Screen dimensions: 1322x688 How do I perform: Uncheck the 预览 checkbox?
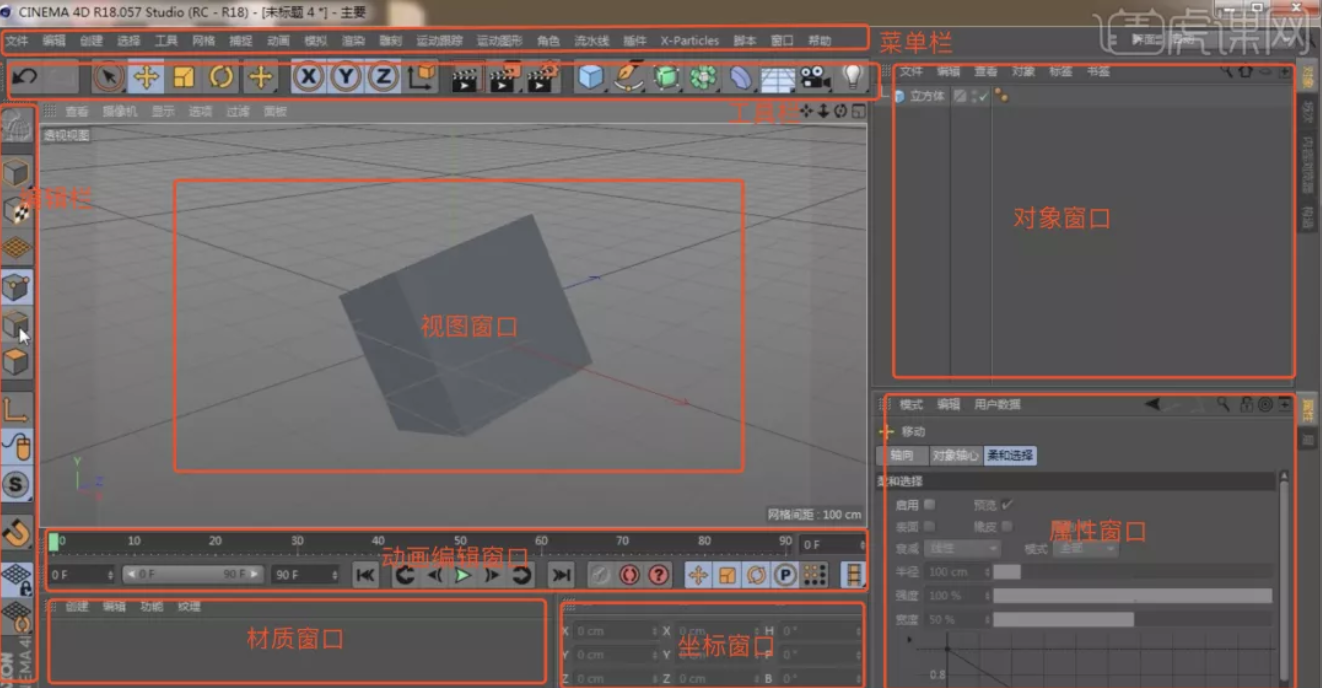1007,505
